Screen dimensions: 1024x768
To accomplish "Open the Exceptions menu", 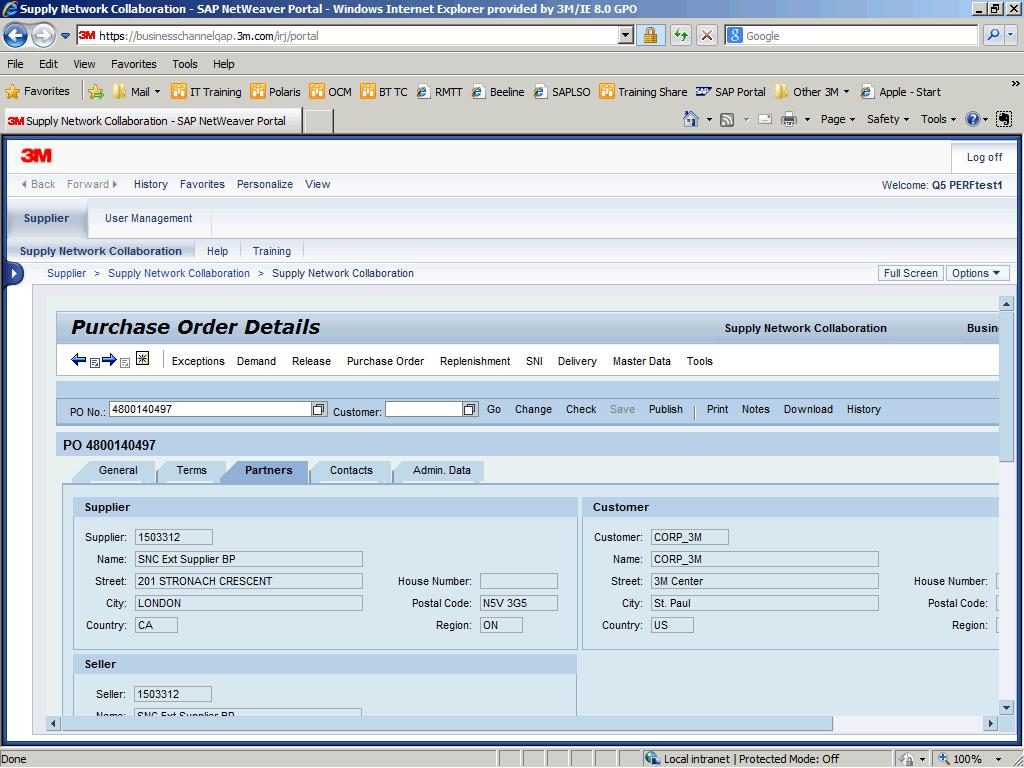I will pyautogui.click(x=198, y=361).
